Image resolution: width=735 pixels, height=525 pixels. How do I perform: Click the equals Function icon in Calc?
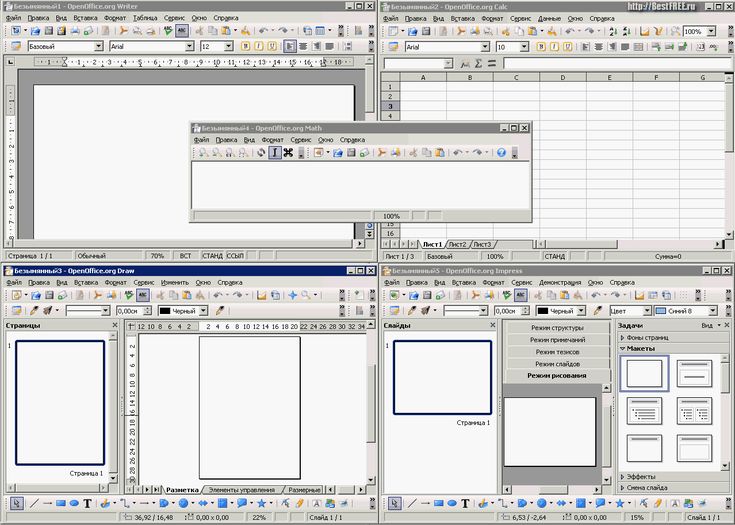pyautogui.click(x=491, y=63)
